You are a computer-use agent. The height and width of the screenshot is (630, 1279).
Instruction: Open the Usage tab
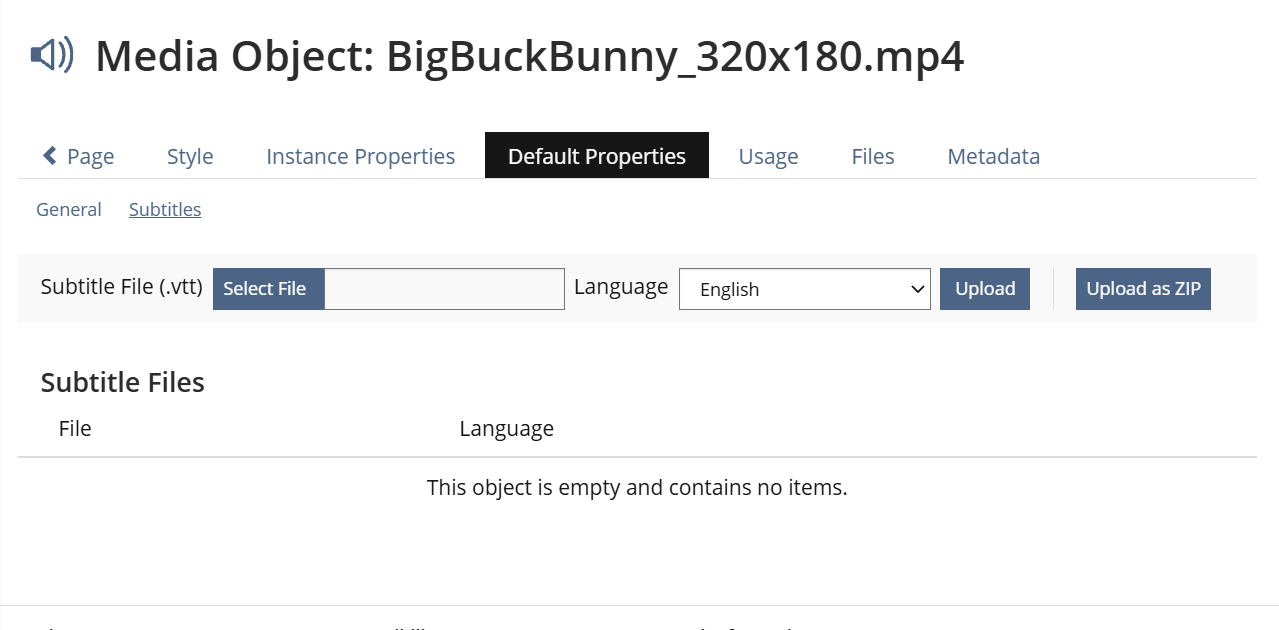click(768, 156)
